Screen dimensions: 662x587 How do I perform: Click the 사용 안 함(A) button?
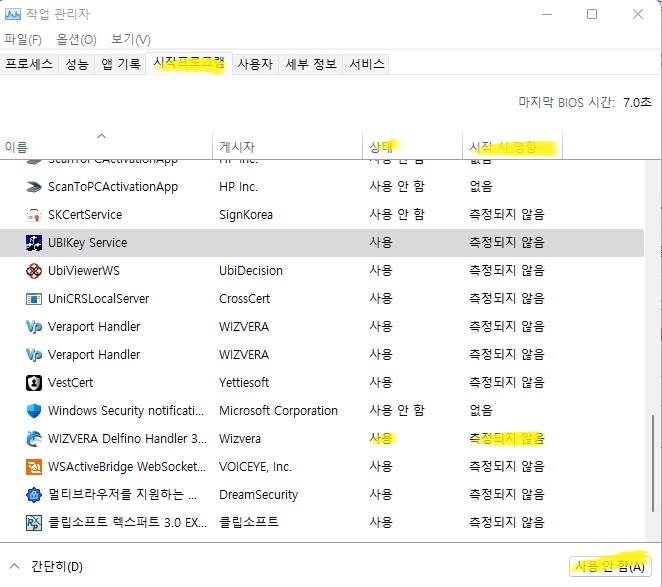tap(610, 566)
